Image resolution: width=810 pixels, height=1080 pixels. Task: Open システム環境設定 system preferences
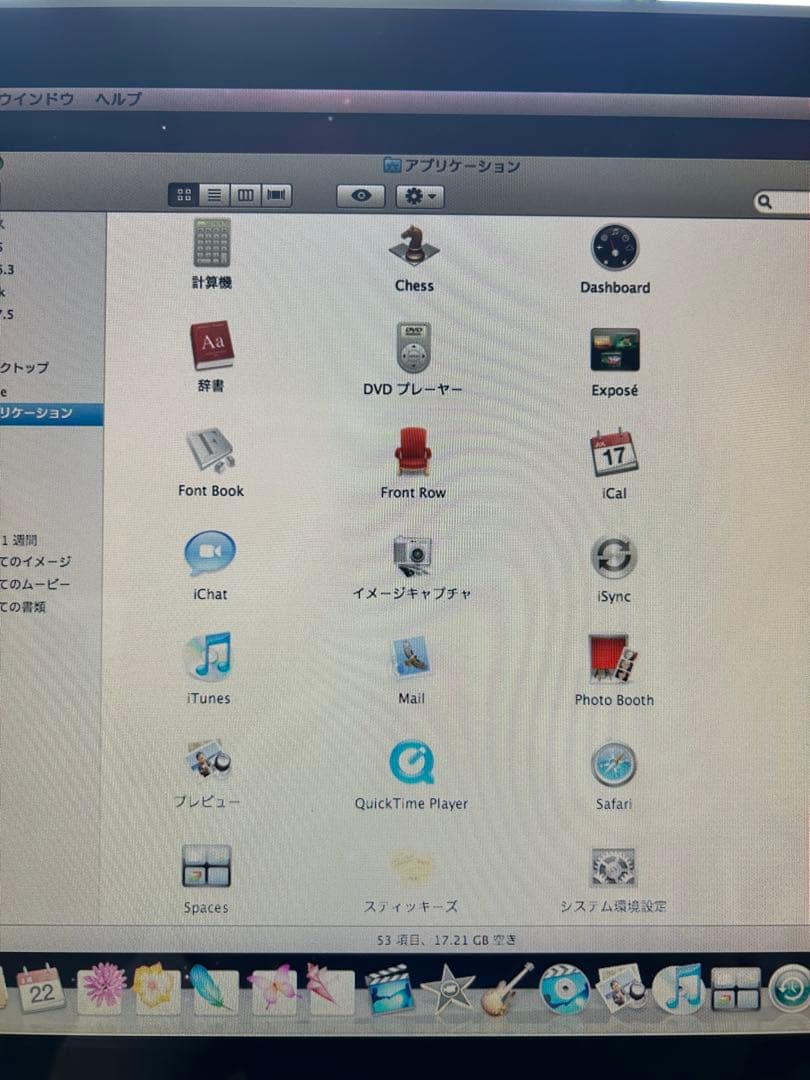[613, 867]
